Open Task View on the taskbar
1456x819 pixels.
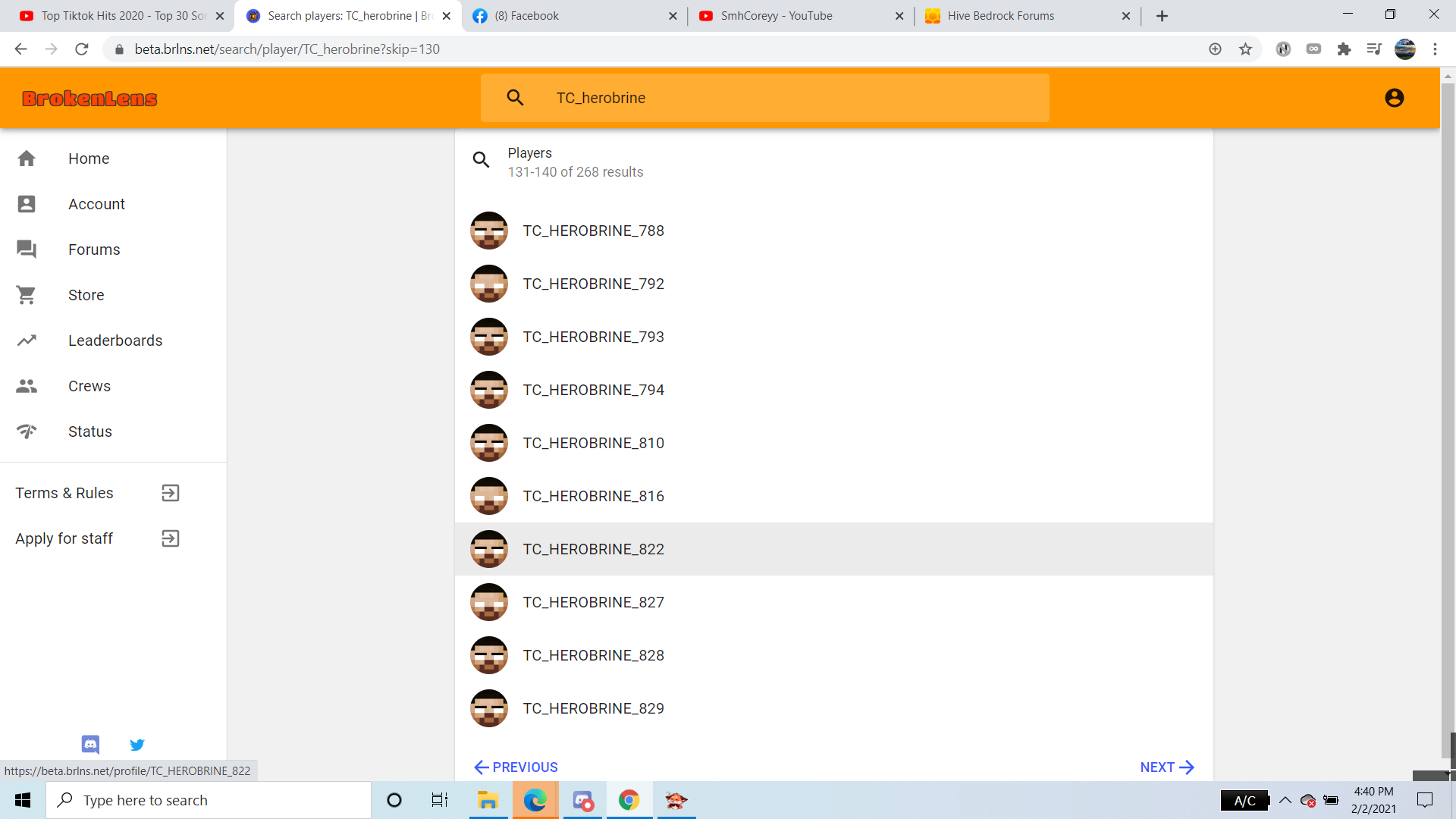click(440, 800)
